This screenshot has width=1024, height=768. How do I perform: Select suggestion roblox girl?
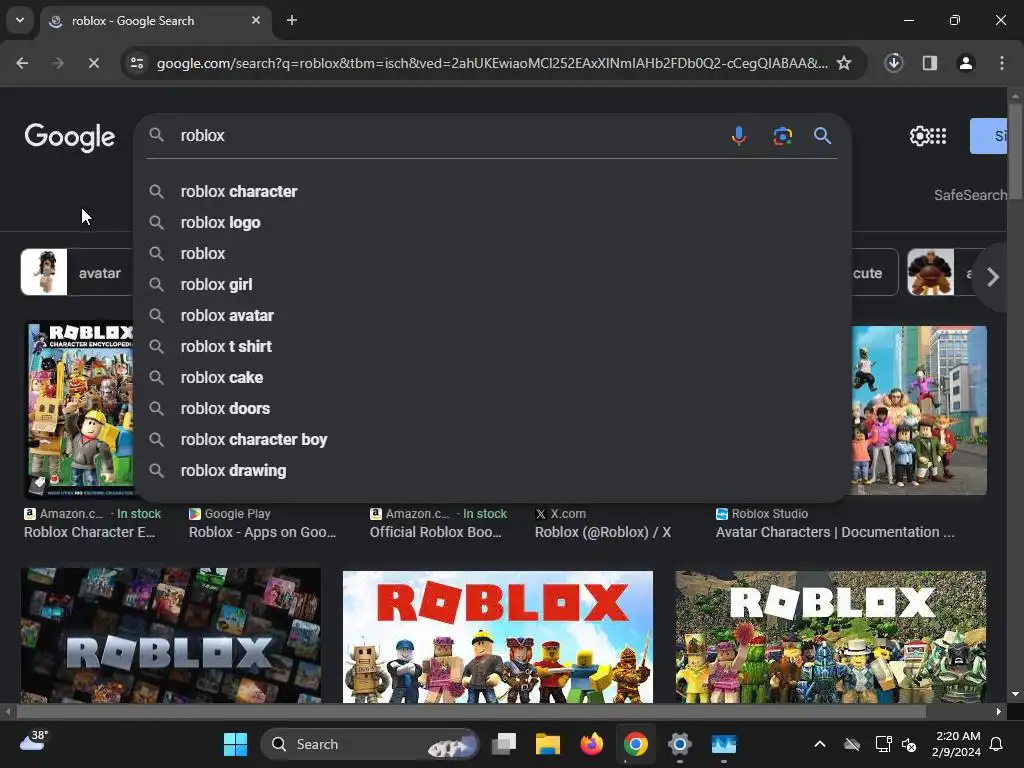click(x=492, y=285)
